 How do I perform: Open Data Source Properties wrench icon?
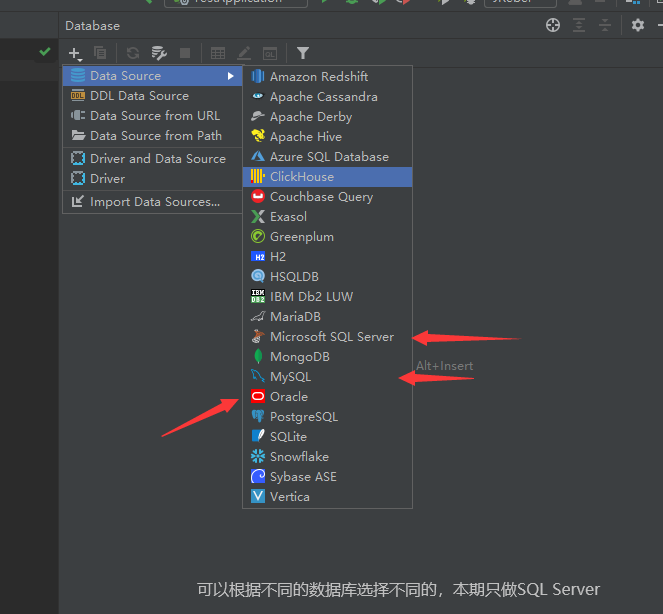pyautogui.click(x=159, y=53)
